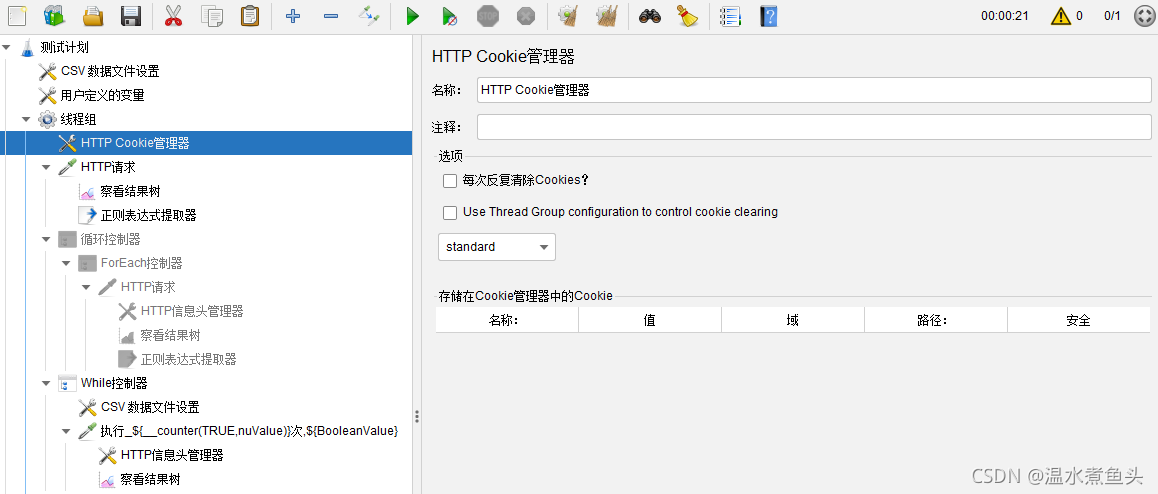The width and height of the screenshot is (1158, 494).
Task: Click the Cut scissors icon
Action: (x=174, y=15)
